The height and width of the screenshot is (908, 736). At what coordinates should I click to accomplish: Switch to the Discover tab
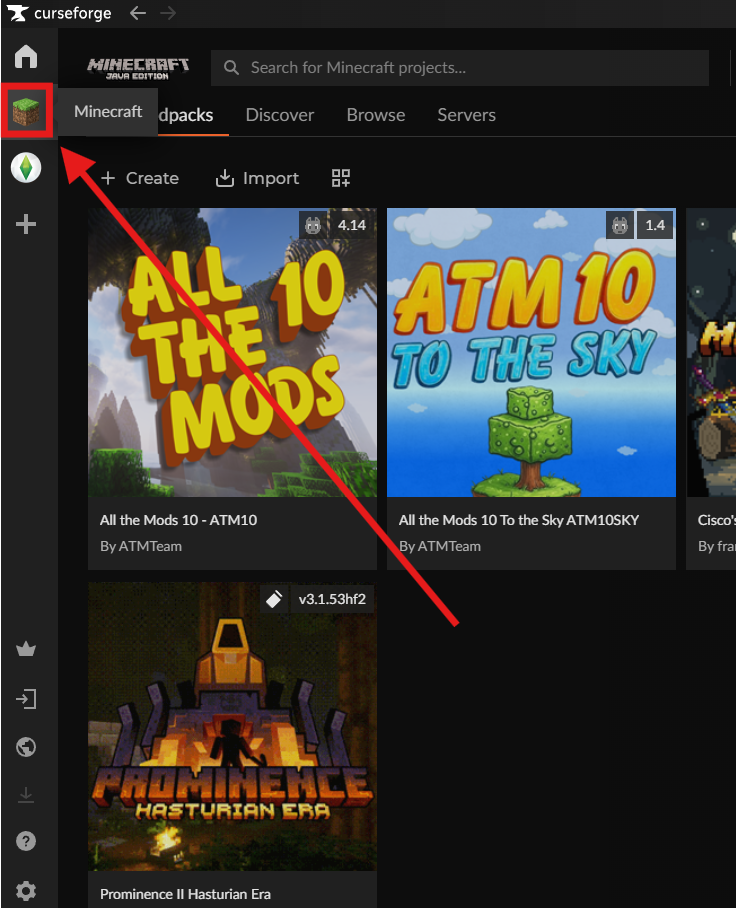280,115
